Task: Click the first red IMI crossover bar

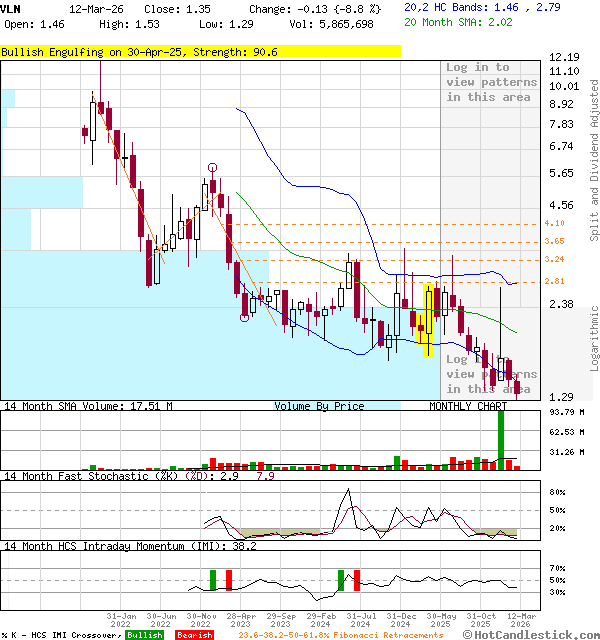Action: pyautogui.click(x=229, y=580)
